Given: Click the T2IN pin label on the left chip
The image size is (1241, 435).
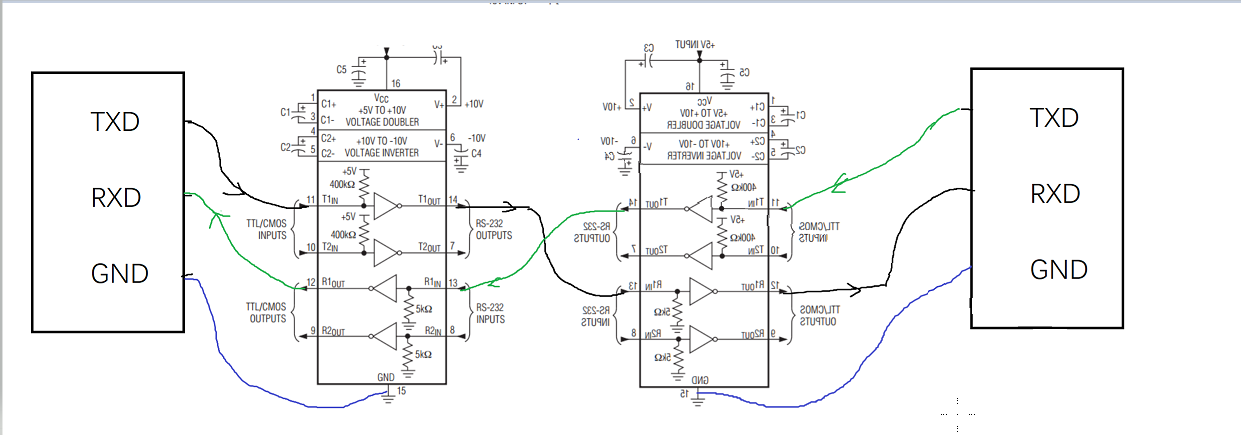Looking at the screenshot, I should pos(332,247).
